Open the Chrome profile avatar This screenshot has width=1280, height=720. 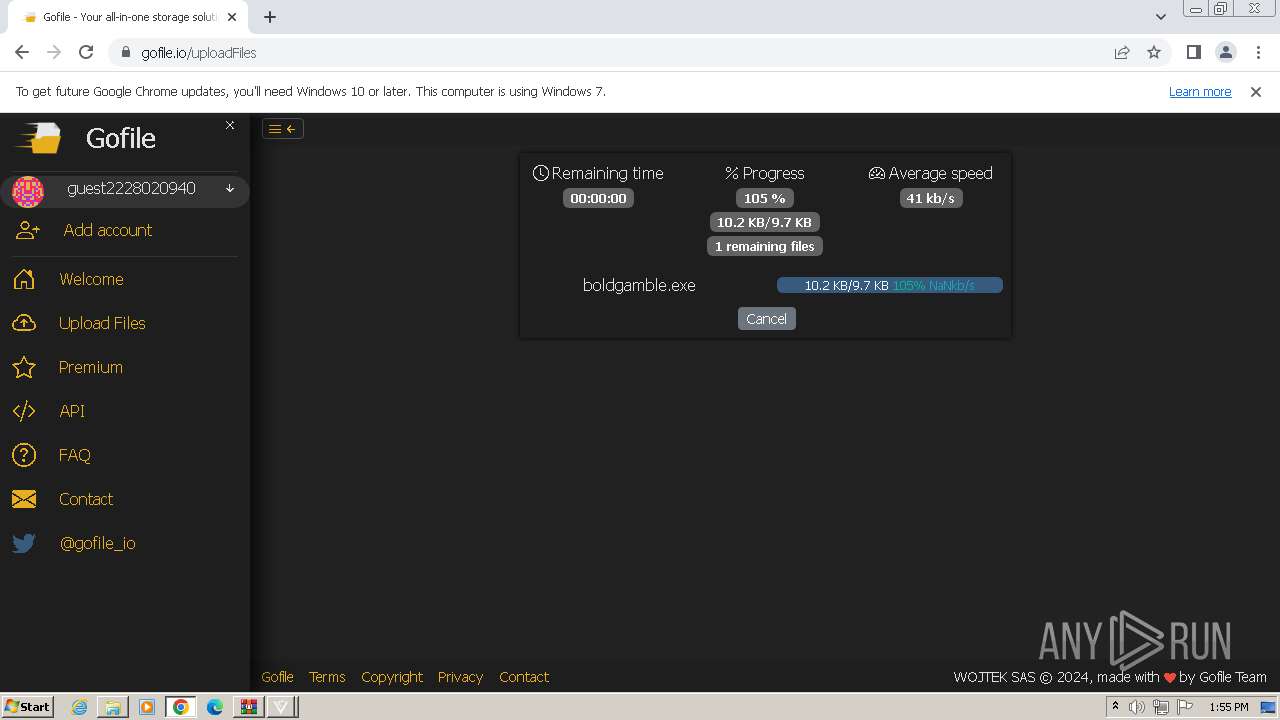1226,52
